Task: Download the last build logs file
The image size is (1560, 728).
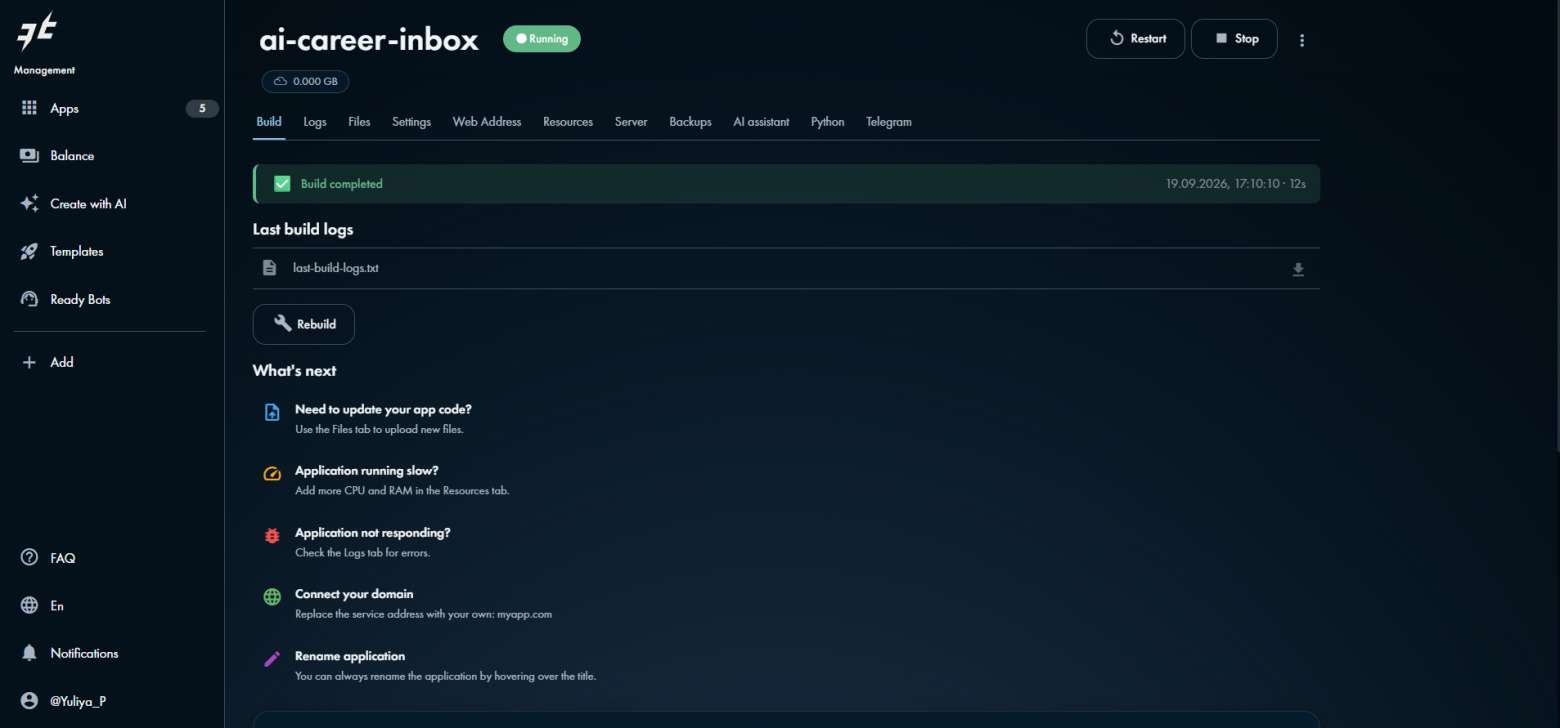Action: click(1298, 269)
